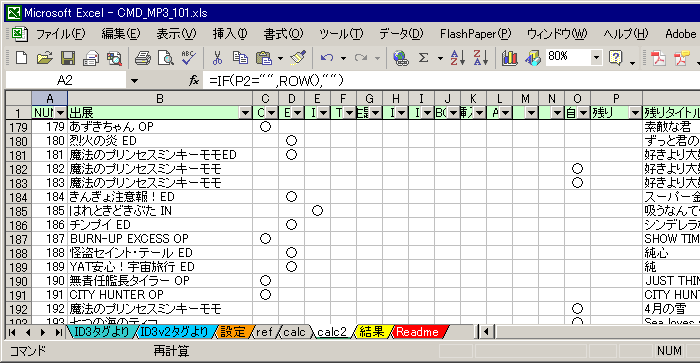This screenshot has width=700, height=363.
Task: Sort descending with the Z-A icon
Action: coord(481,58)
